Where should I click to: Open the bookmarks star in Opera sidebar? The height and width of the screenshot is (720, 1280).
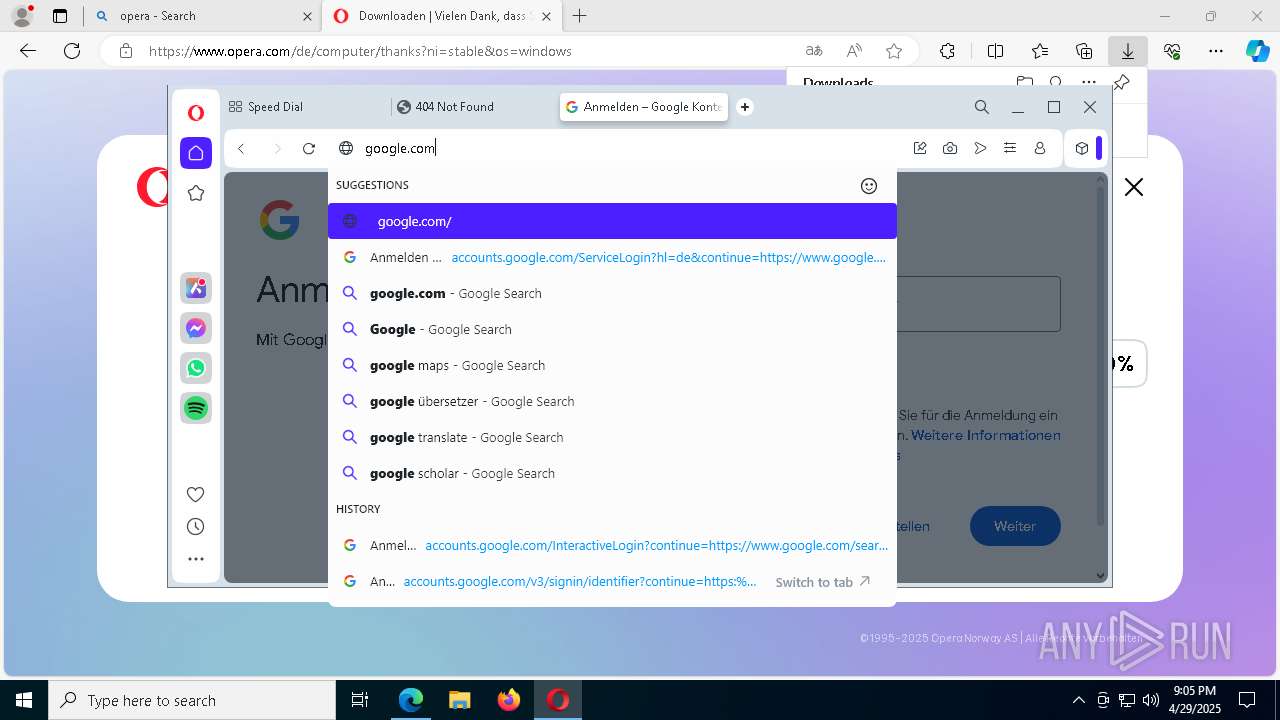196,193
